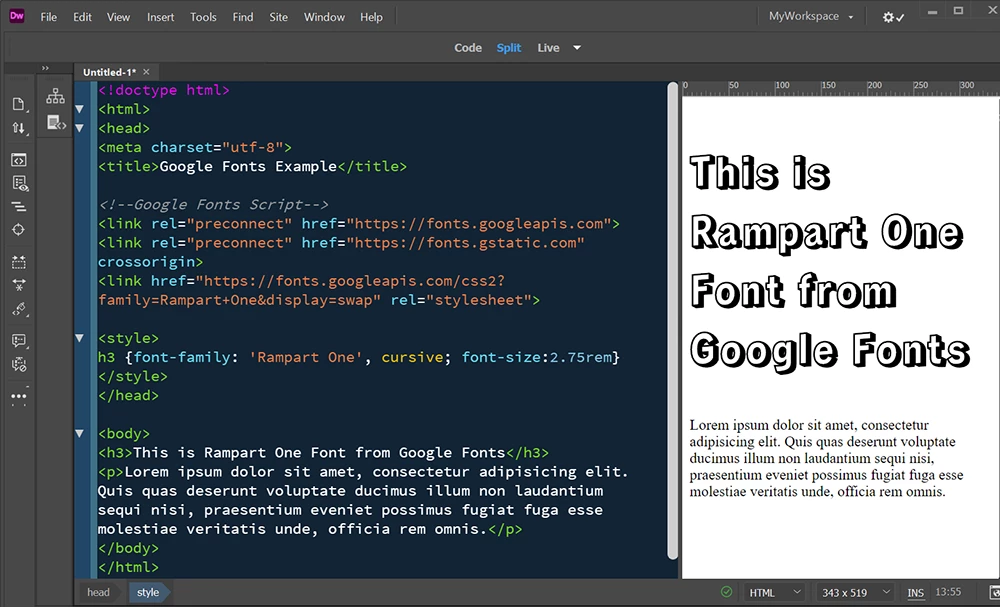Screen dimensions: 1000x607
Task: Click the Expand All icon with asterisk
Action: pyautogui.click(x=18, y=285)
